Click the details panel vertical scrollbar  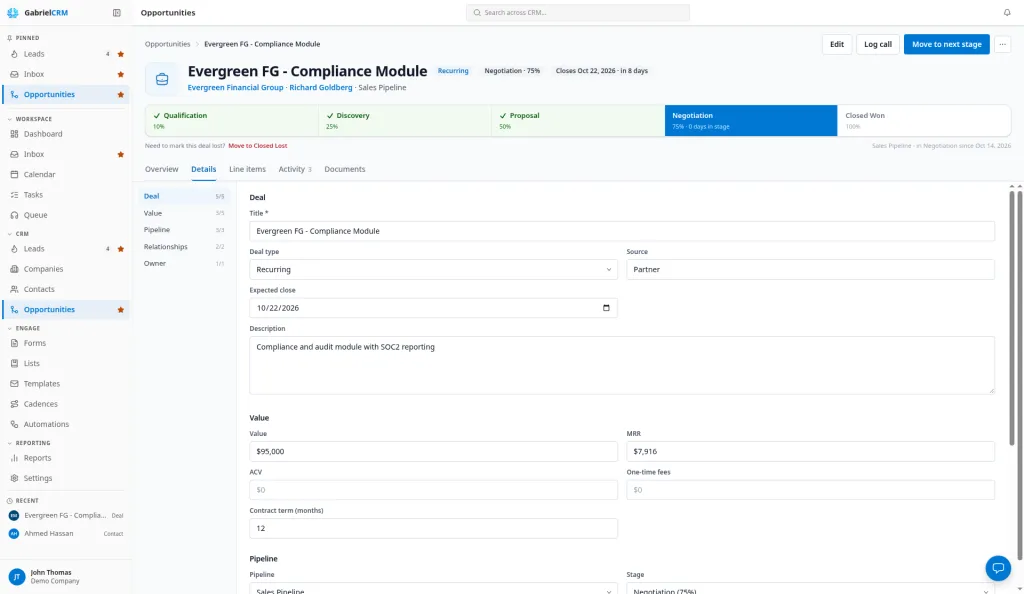click(x=1012, y=318)
